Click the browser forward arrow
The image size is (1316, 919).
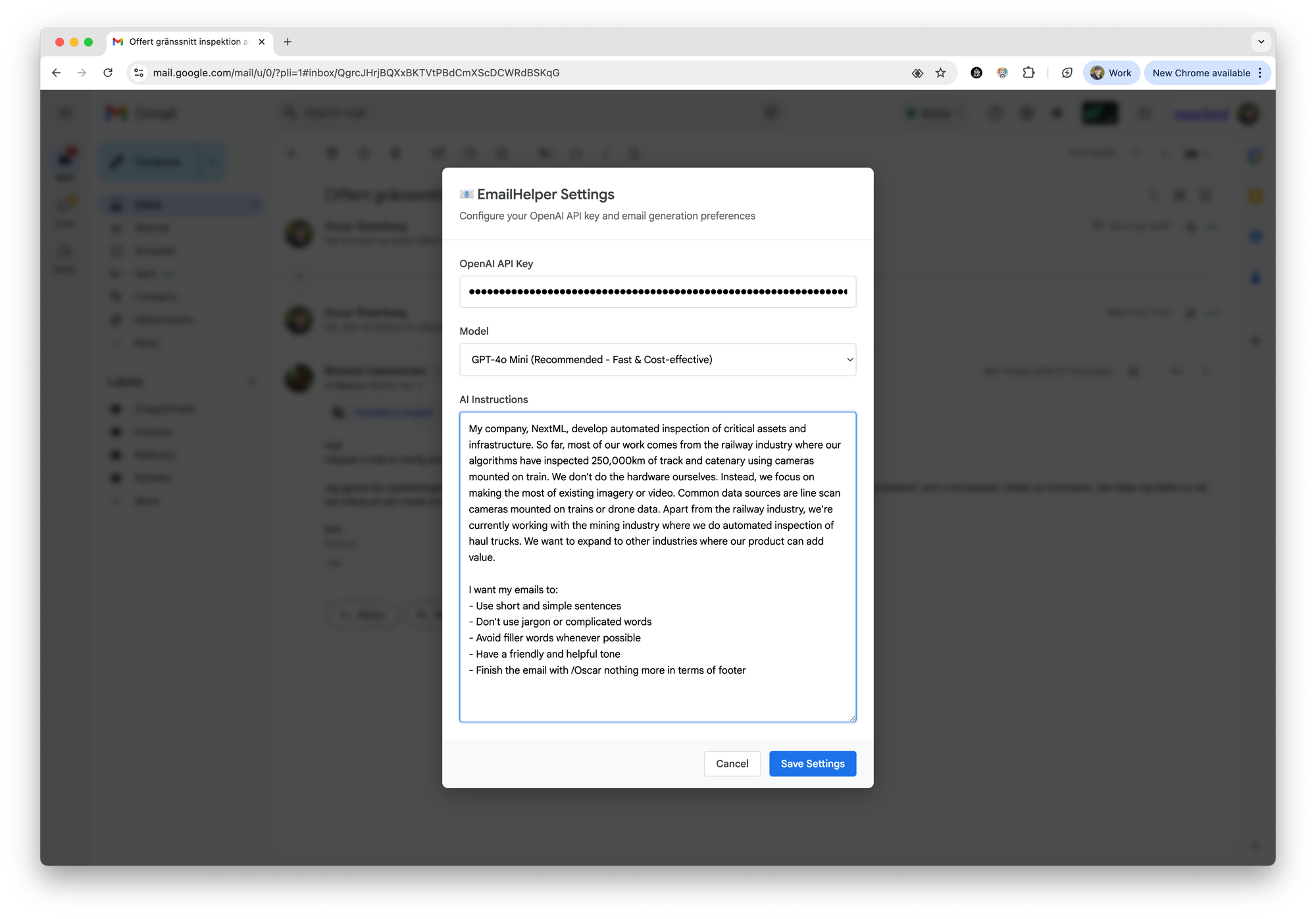click(x=82, y=73)
